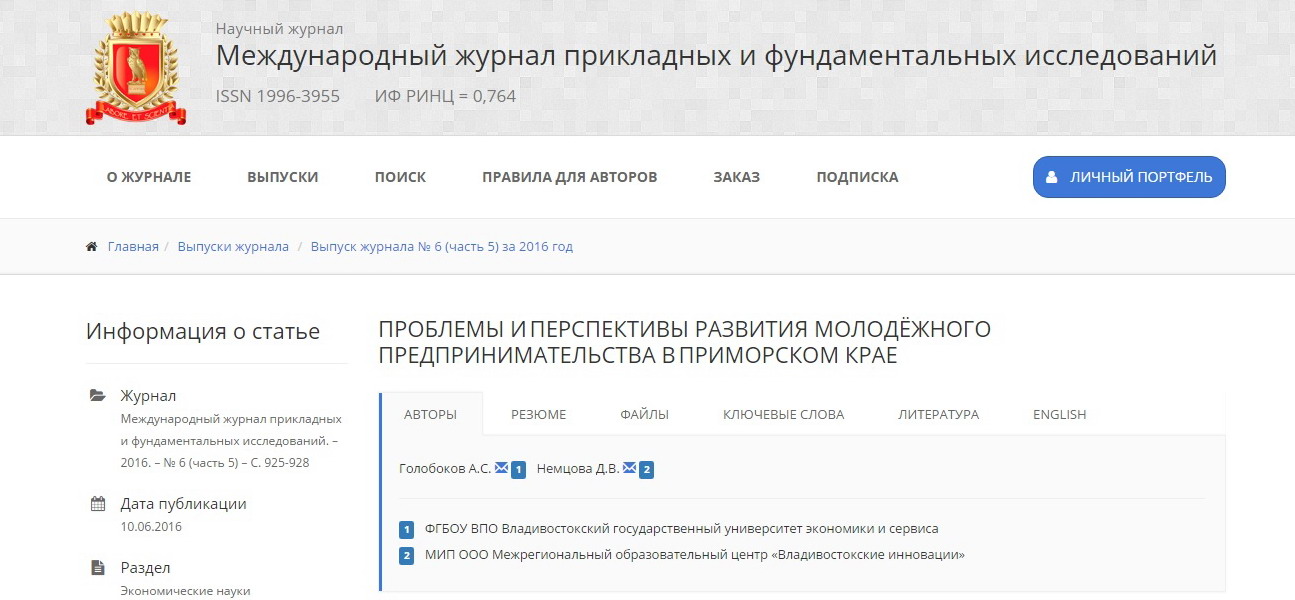Viewport: 1295px width, 600px height.
Task: Open Правила для авторов page
Action: pos(569,177)
